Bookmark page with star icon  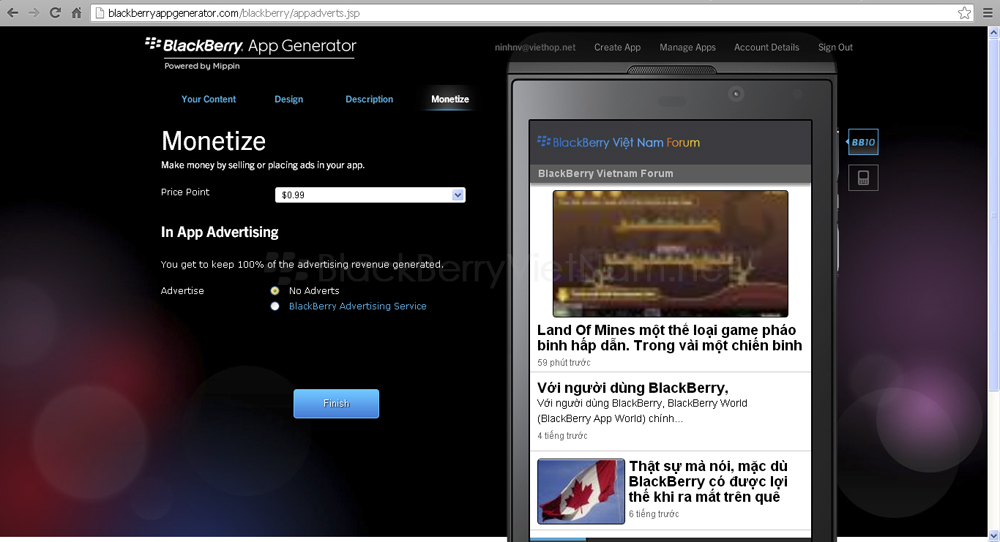pos(964,13)
